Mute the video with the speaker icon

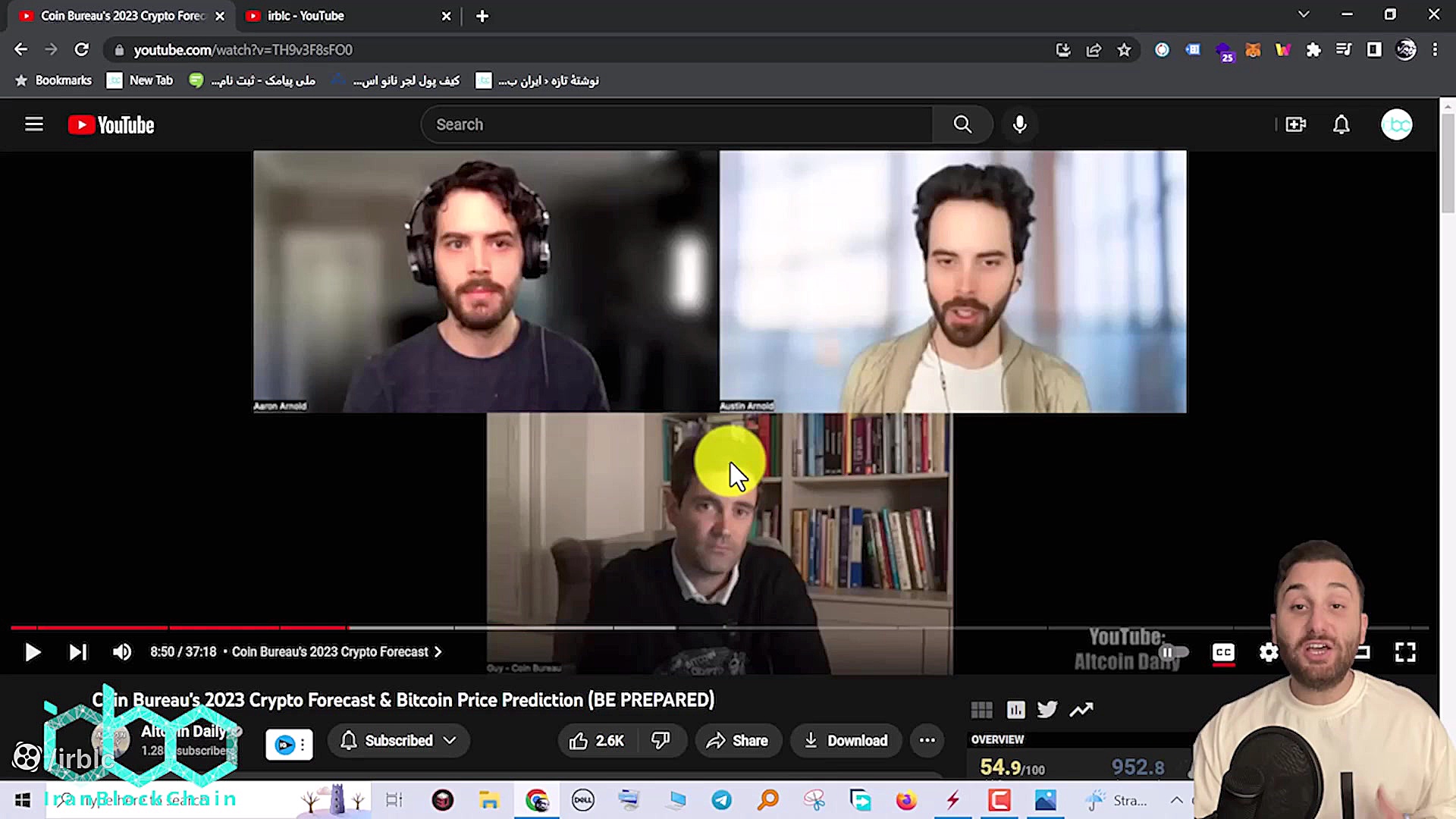point(121,652)
